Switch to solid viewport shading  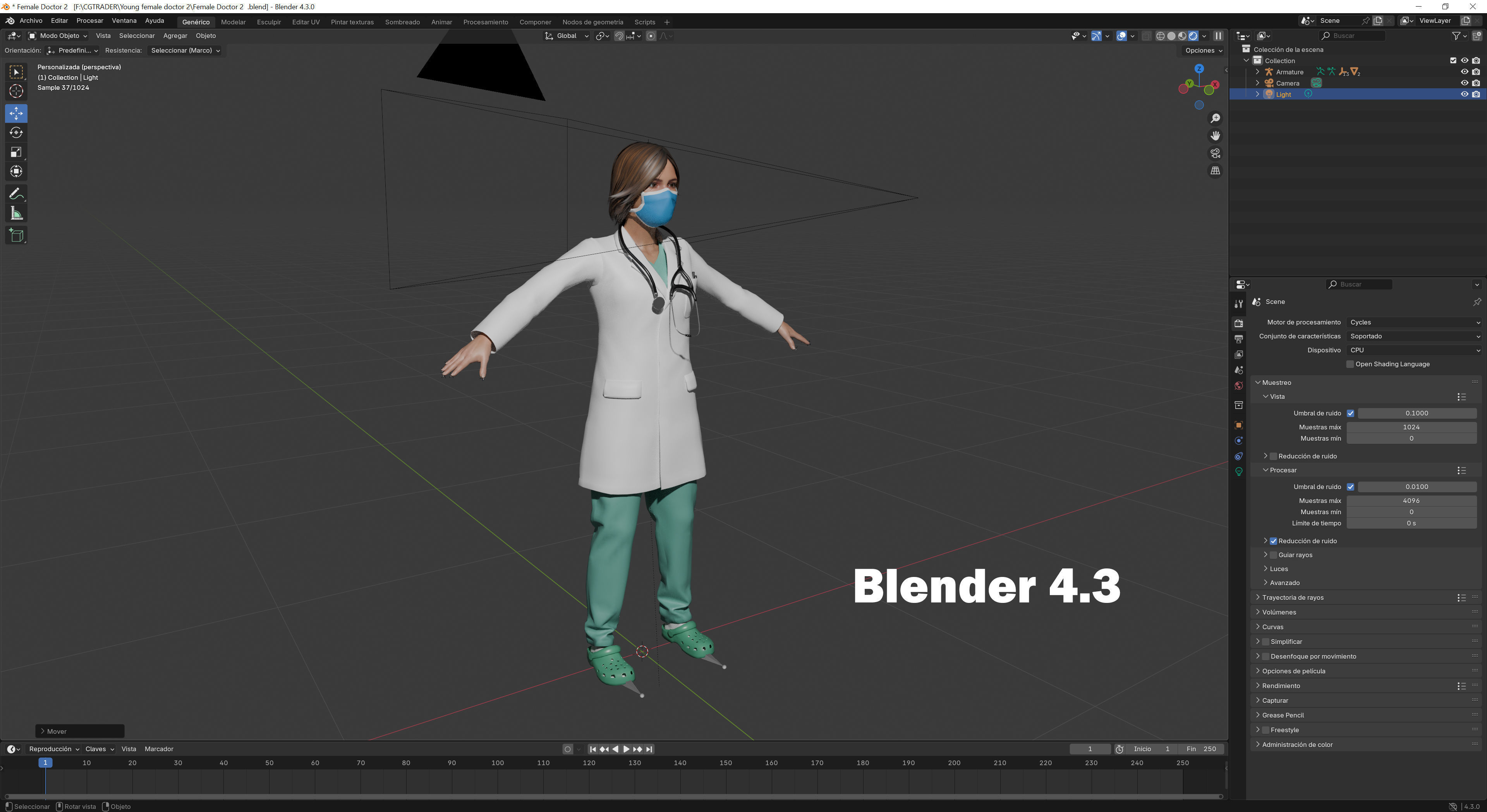click(1171, 36)
